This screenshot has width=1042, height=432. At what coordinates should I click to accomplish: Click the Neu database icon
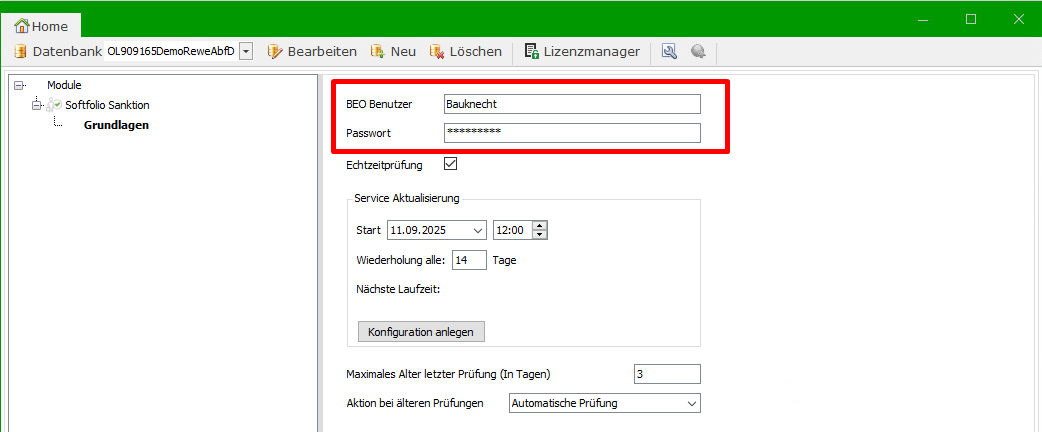click(377, 51)
